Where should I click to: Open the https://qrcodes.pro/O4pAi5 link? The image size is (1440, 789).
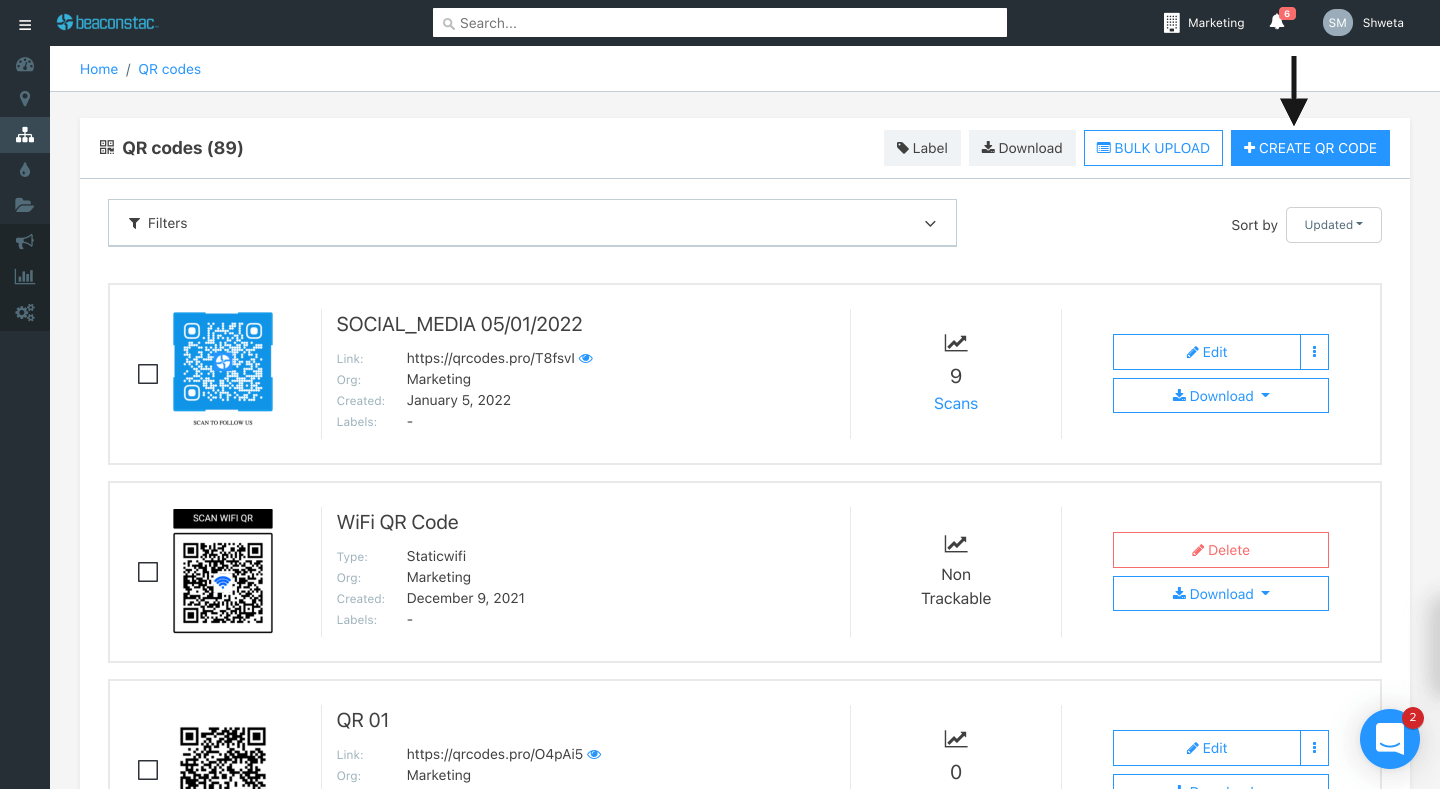click(495, 754)
